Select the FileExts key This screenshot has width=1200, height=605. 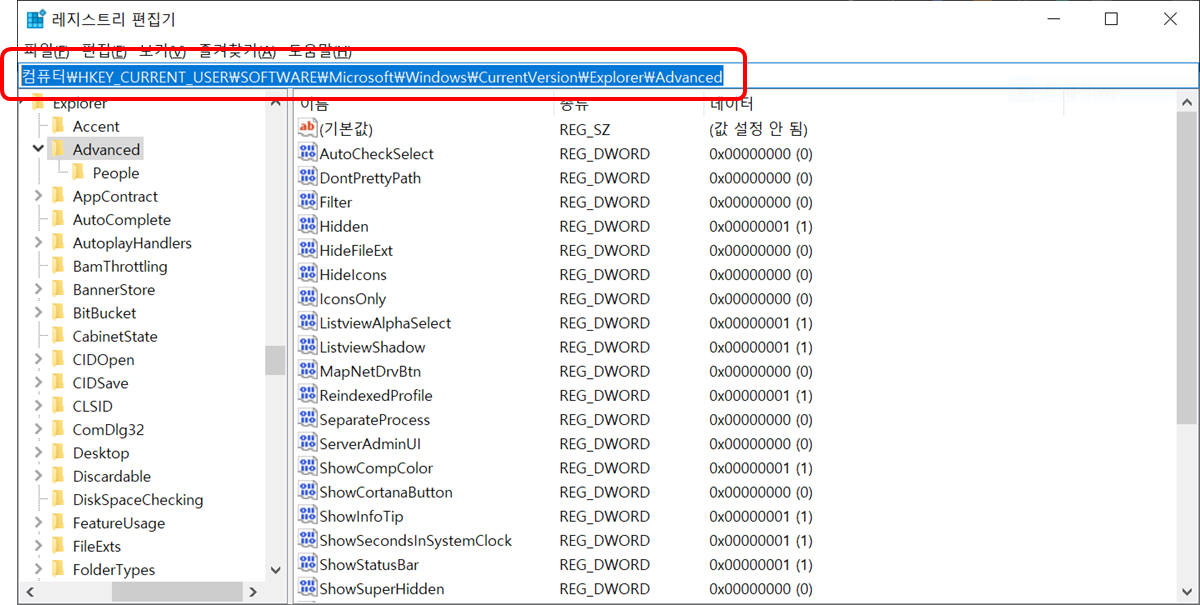[96, 546]
